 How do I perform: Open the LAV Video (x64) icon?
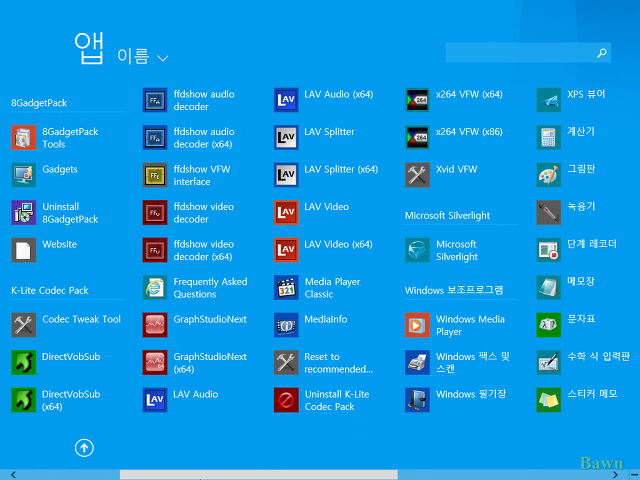pos(286,250)
